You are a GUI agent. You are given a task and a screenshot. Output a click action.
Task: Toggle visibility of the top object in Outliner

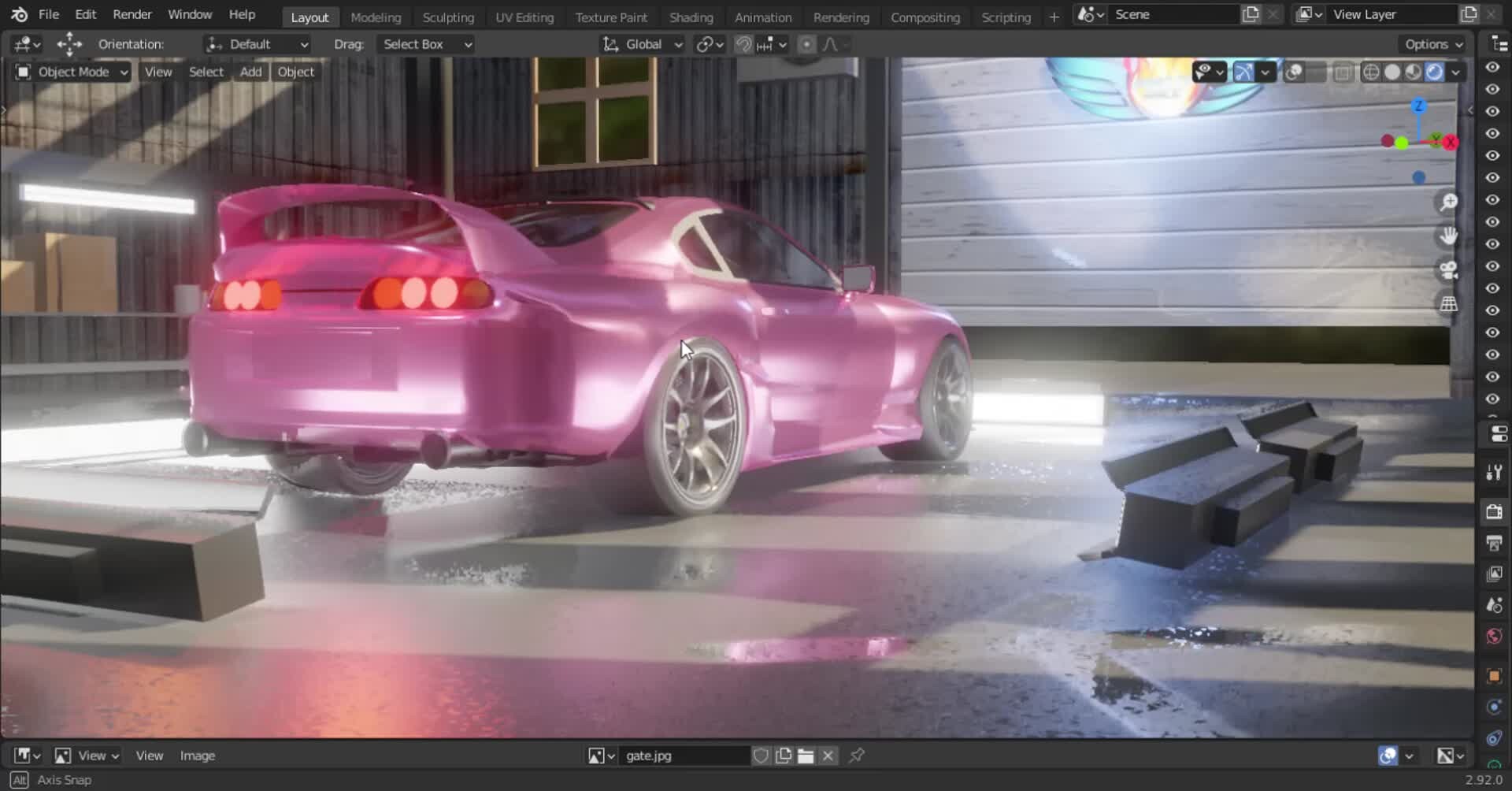pos(1492,66)
